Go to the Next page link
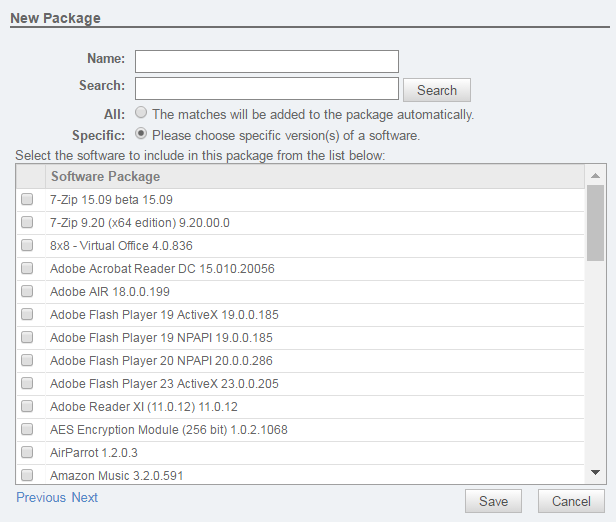The width and height of the screenshot is (616, 522). pyautogui.click(x=84, y=497)
